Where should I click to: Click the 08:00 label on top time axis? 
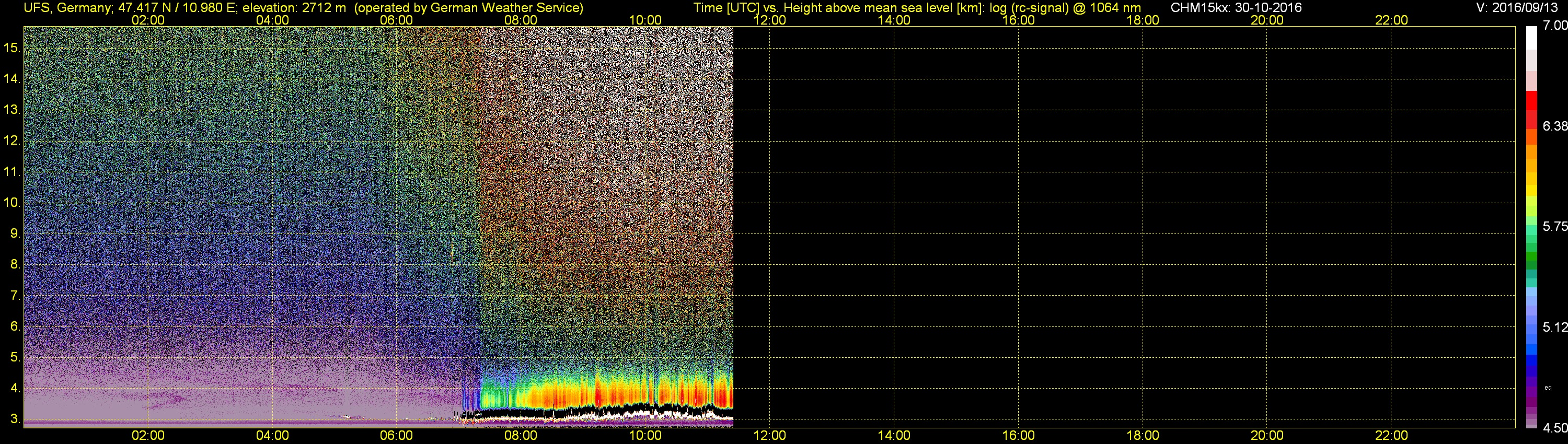tap(521, 20)
